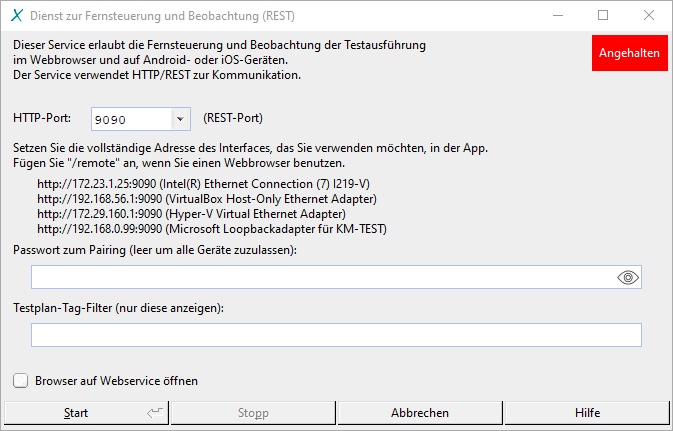Image resolution: width=673 pixels, height=431 pixels.
Task: Expand the HTTP-Port dropdown arrow
Action: pos(180,119)
